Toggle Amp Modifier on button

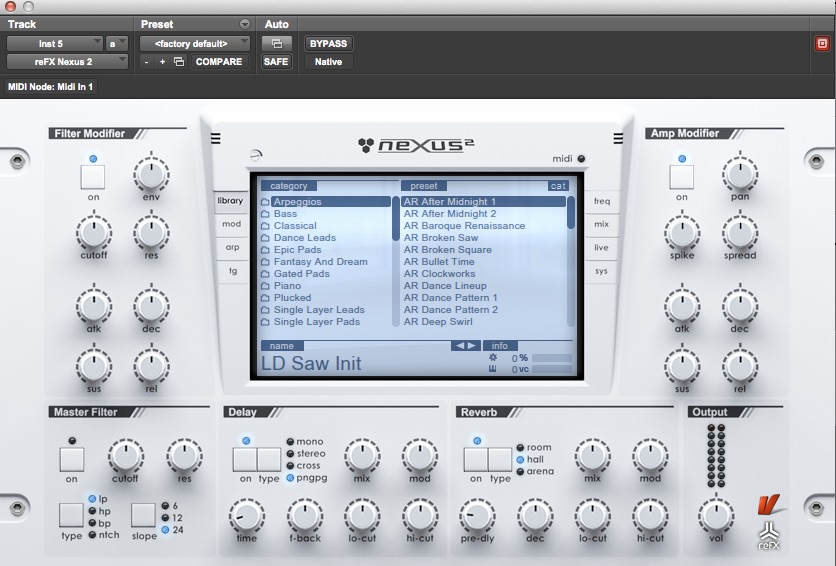coord(681,177)
